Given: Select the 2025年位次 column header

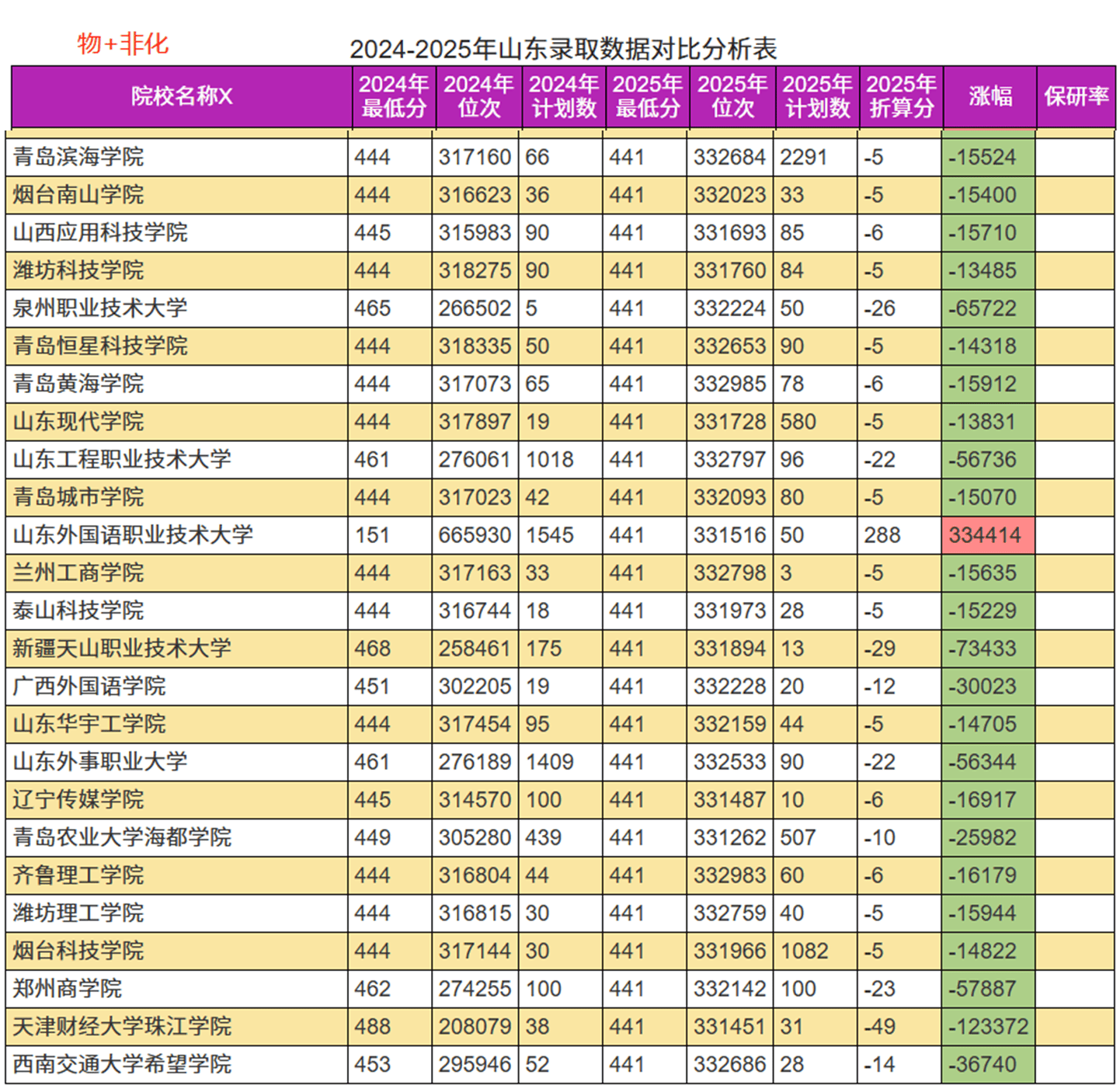Looking at the screenshot, I should tap(732, 96).
